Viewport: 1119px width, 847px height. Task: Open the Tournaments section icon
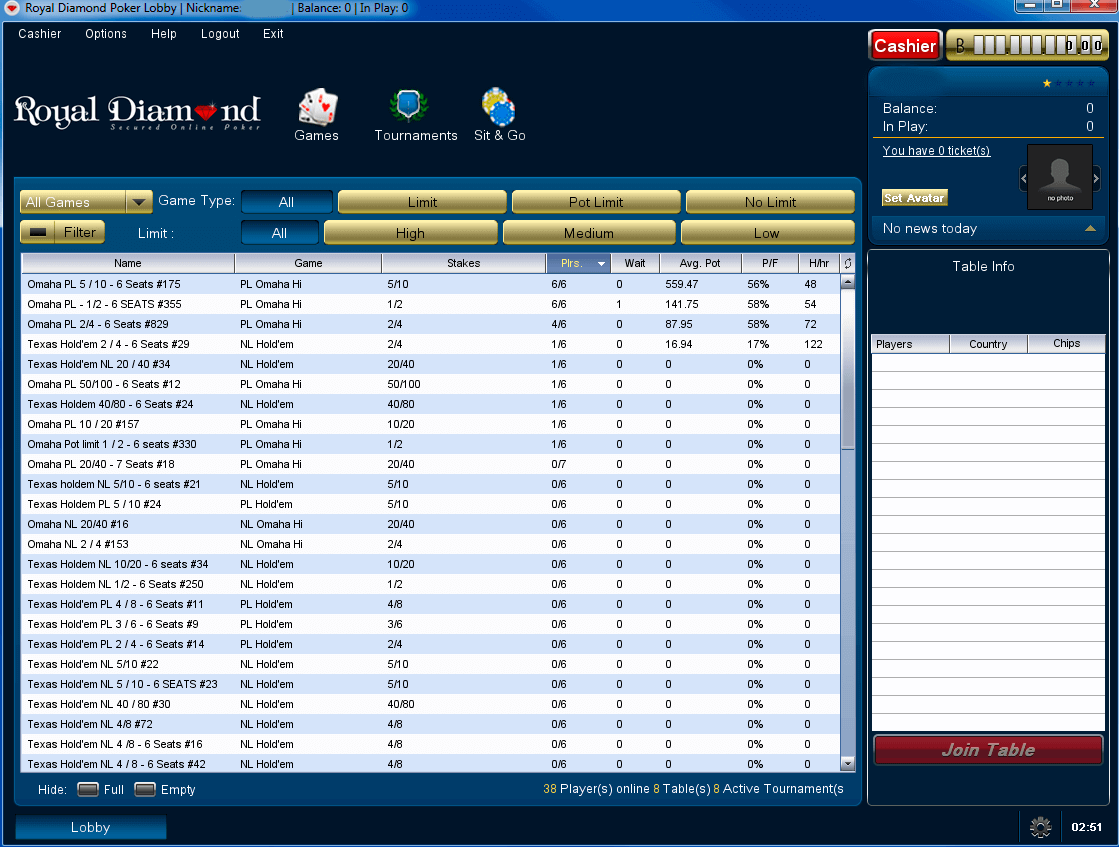click(408, 107)
